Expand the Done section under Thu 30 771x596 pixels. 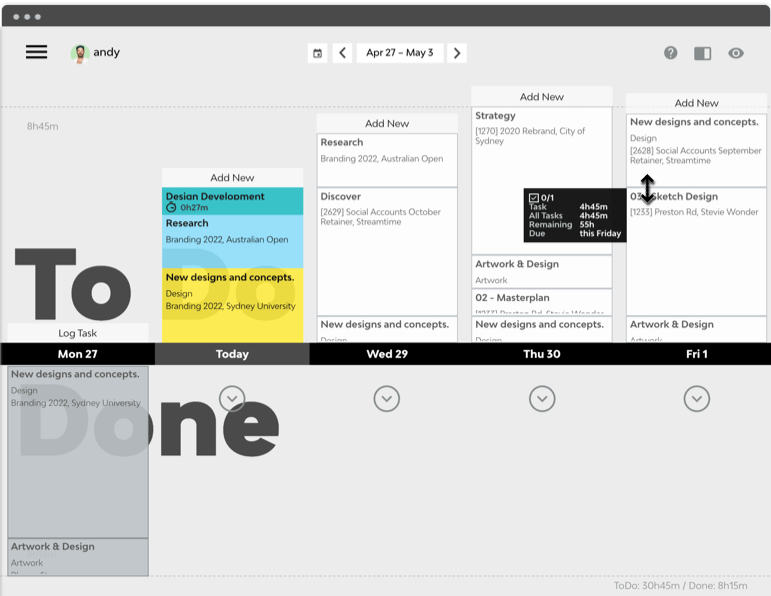[x=542, y=398]
